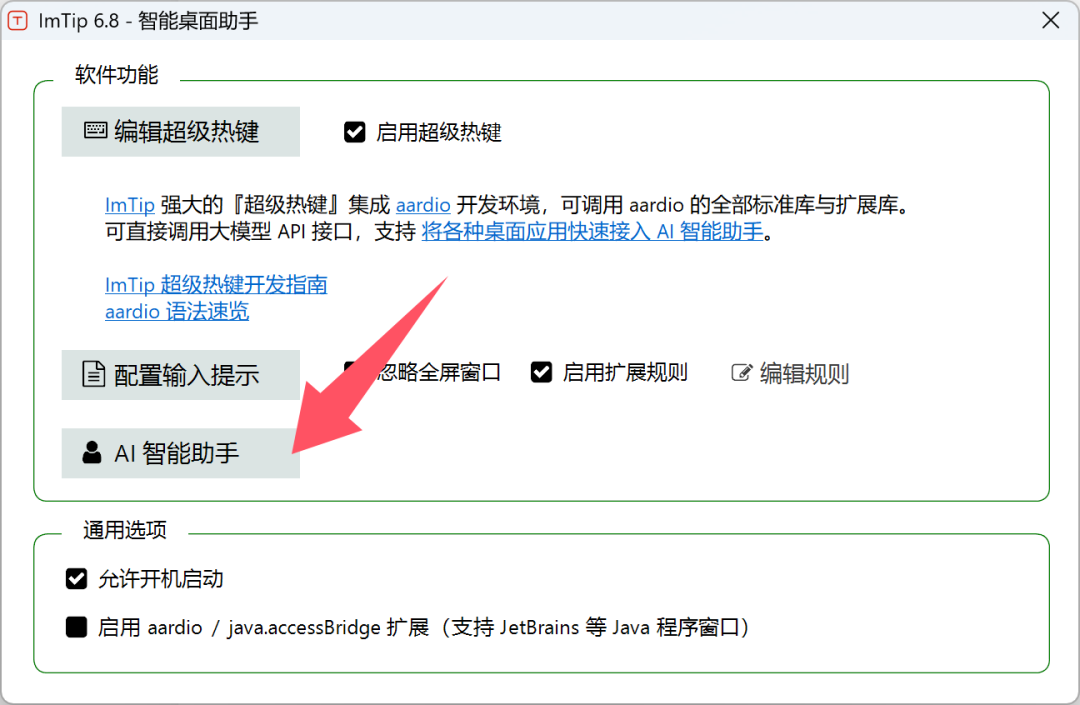Click the 通用选项 group label

pyautogui.click(x=125, y=530)
